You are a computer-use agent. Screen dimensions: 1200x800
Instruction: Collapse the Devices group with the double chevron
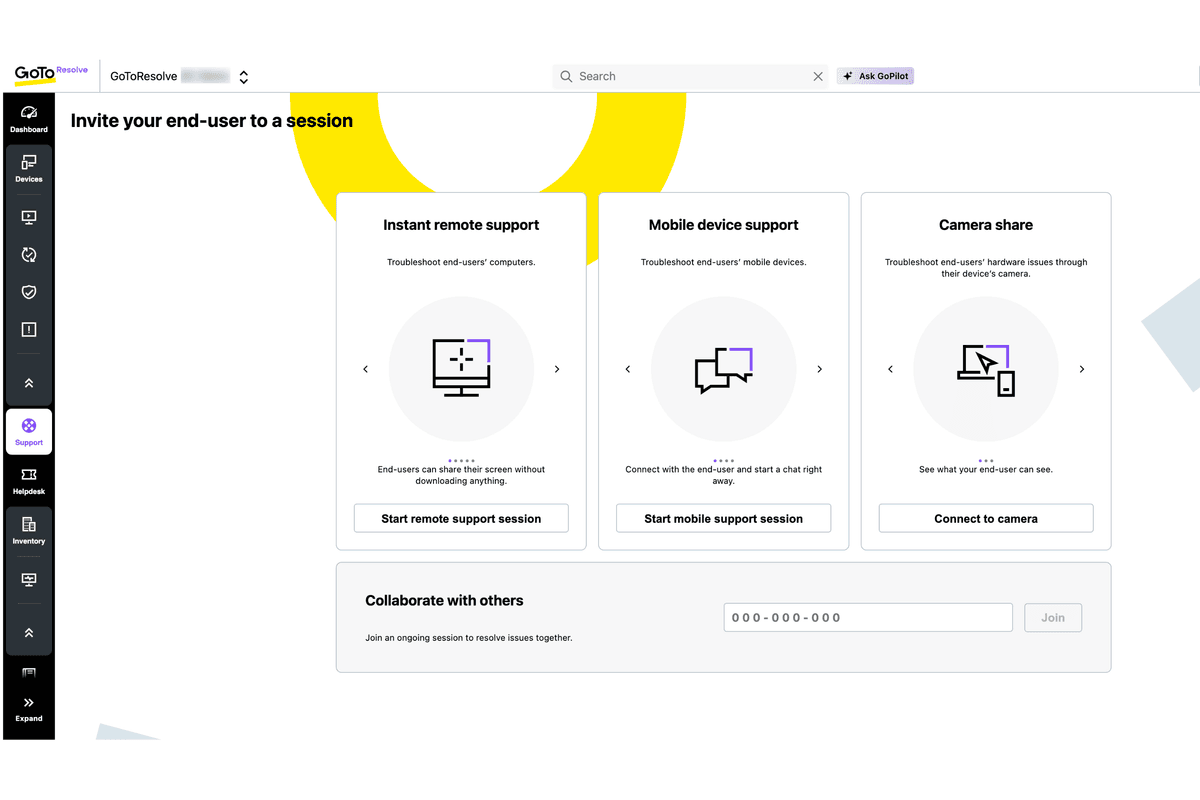coord(29,383)
